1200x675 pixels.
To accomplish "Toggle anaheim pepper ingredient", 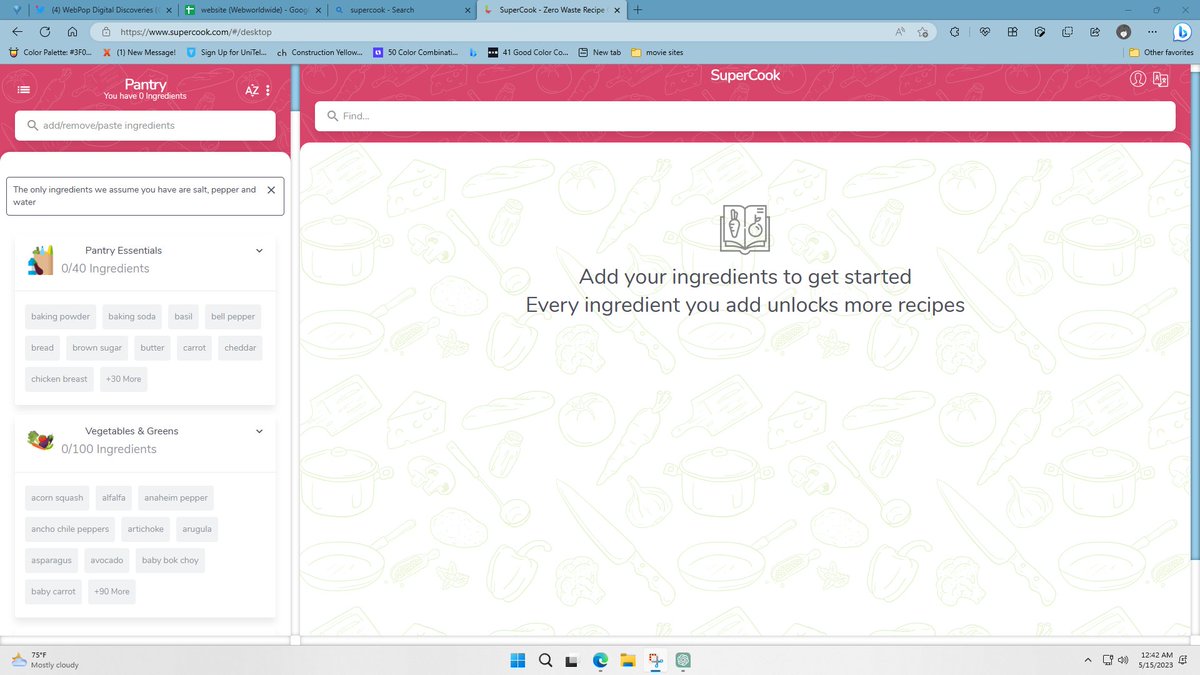I will [x=176, y=498].
